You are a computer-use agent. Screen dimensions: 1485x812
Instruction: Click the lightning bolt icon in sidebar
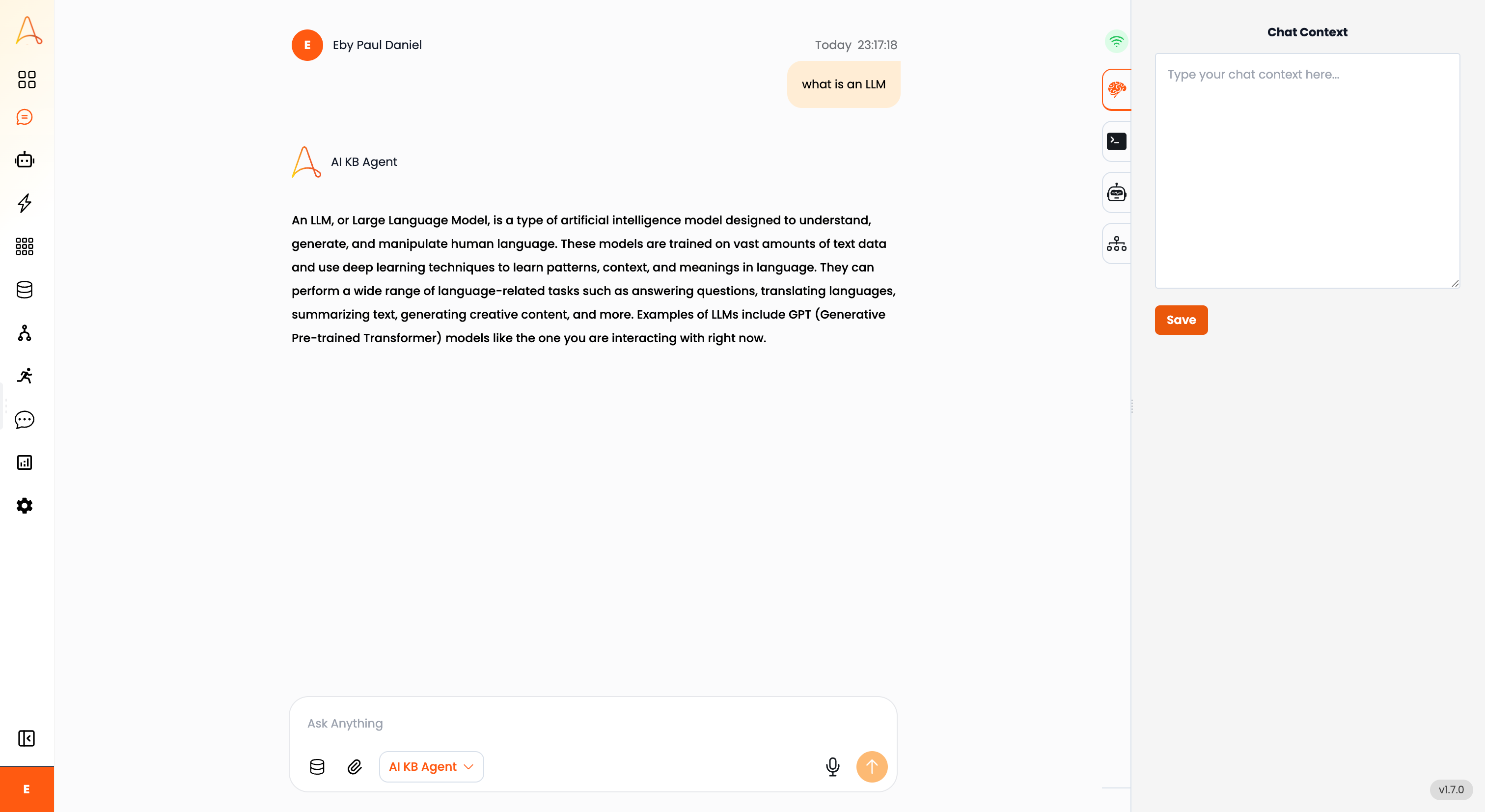[24, 203]
